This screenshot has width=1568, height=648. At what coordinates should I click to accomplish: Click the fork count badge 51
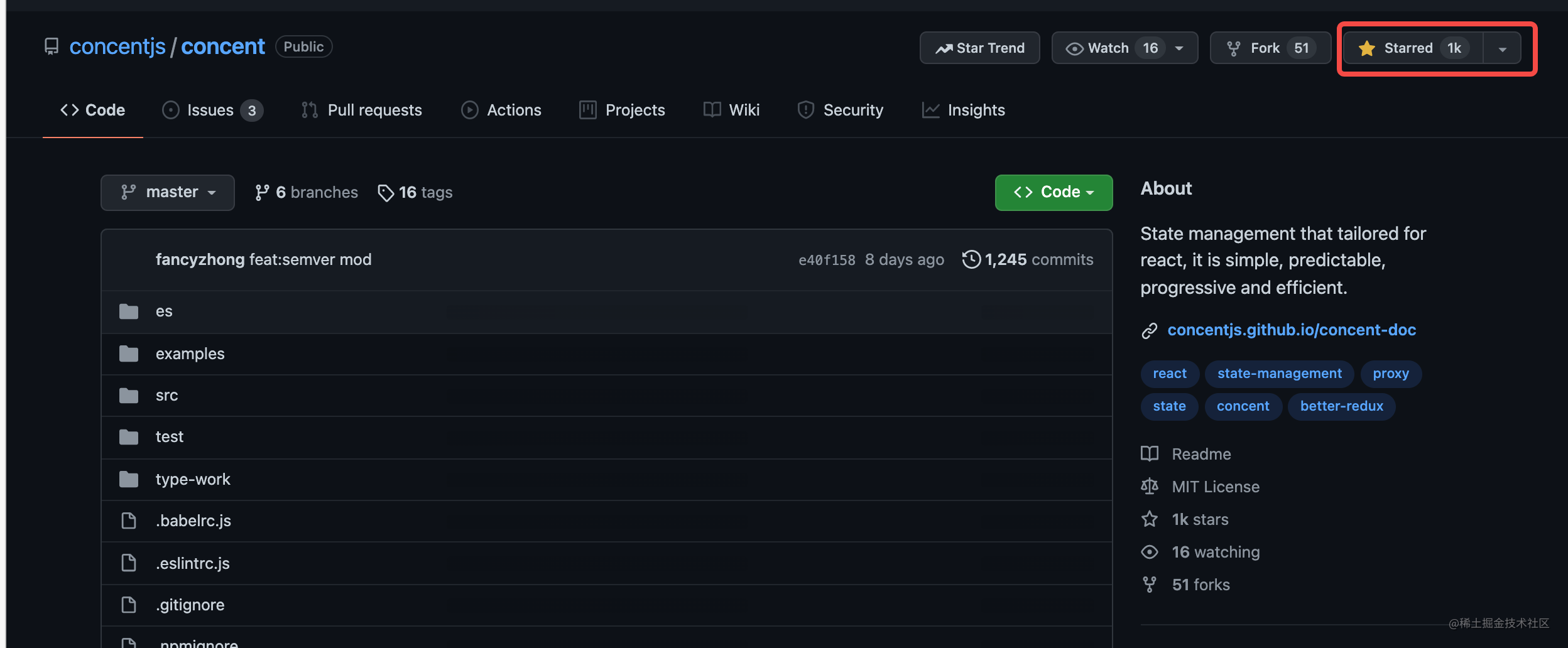[1302, 48]
